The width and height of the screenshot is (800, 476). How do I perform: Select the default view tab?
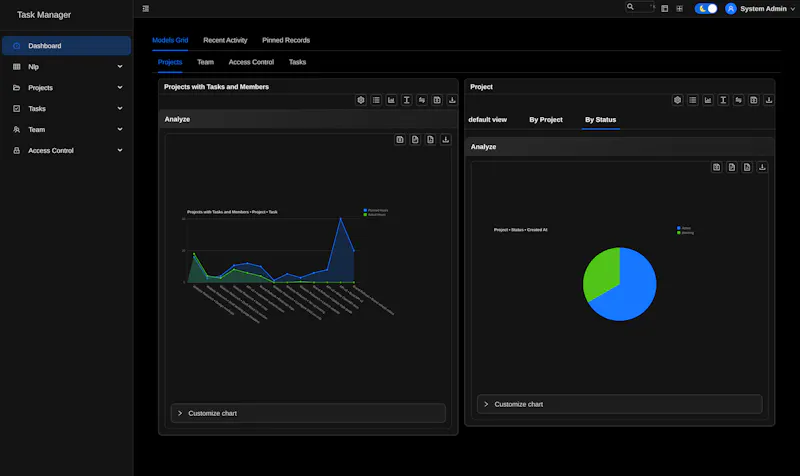click(x=488, y=120)
